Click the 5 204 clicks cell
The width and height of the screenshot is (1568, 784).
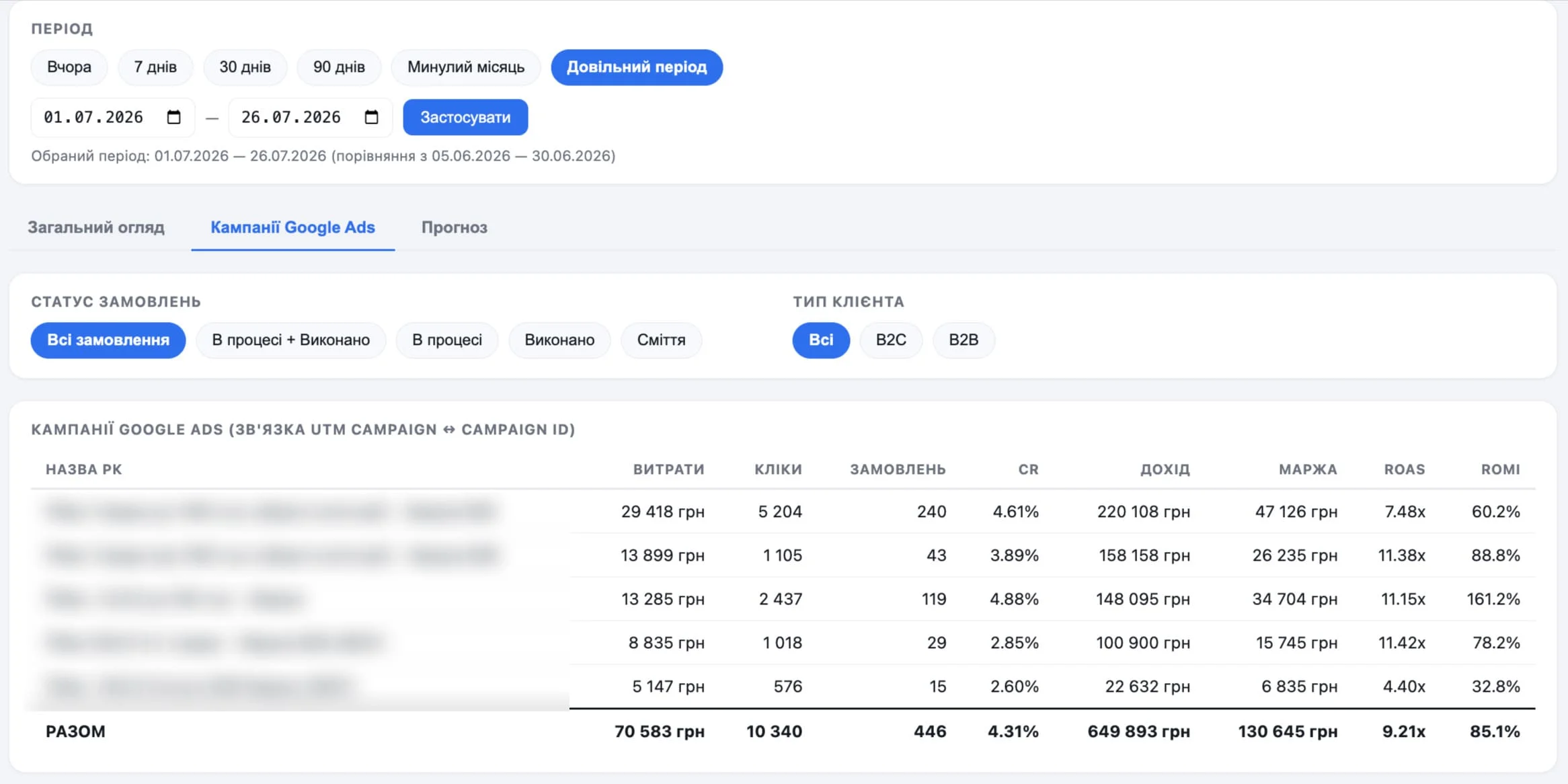point(780,512)
